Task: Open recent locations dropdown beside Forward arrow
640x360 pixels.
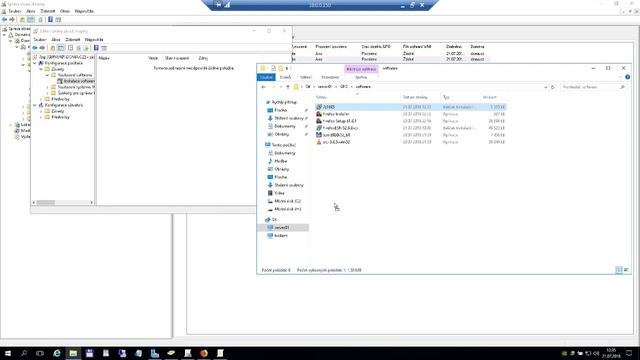Action: pyautogui.click(x=281, y=87)
